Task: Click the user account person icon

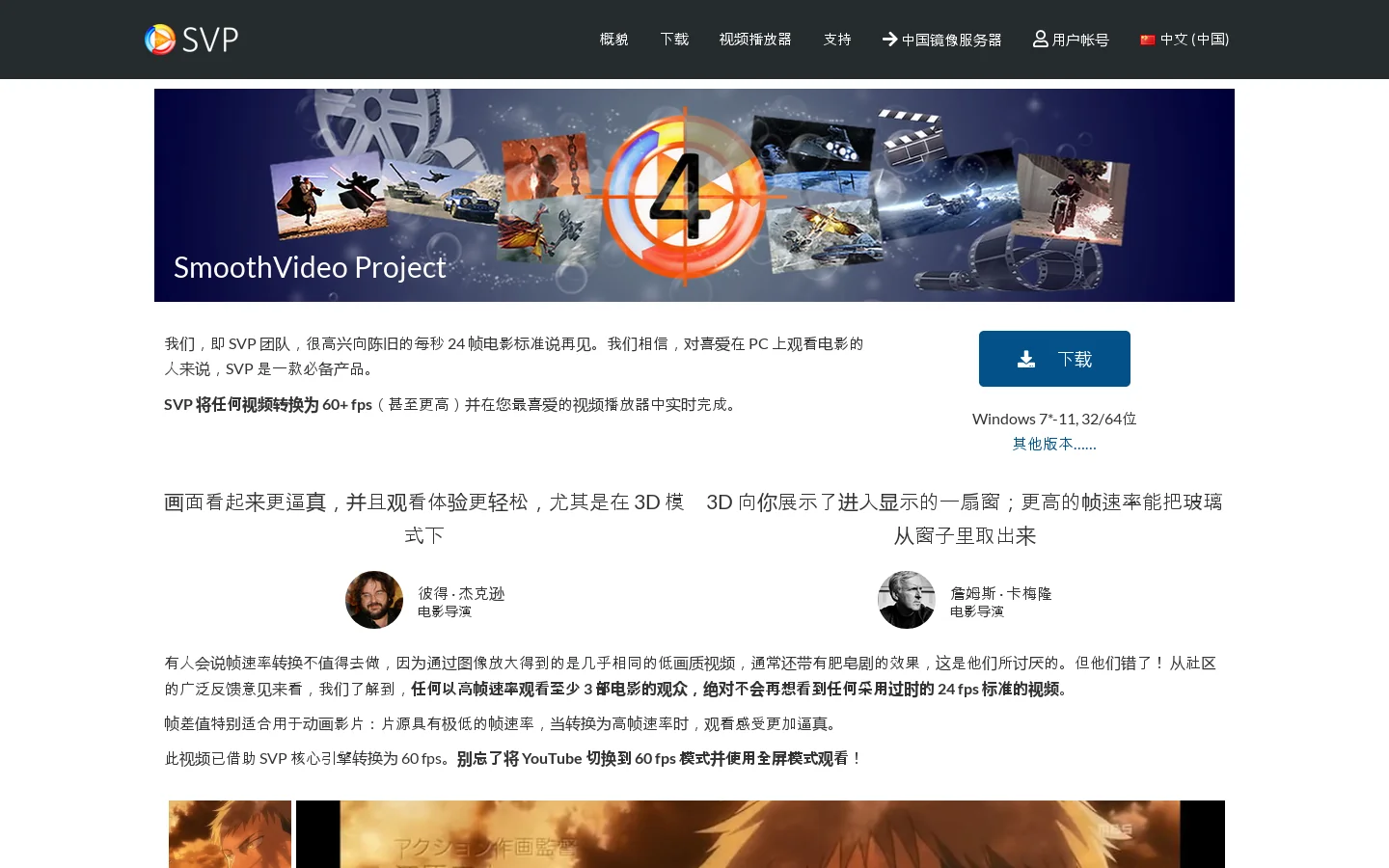Action: tap(1040, 39)
